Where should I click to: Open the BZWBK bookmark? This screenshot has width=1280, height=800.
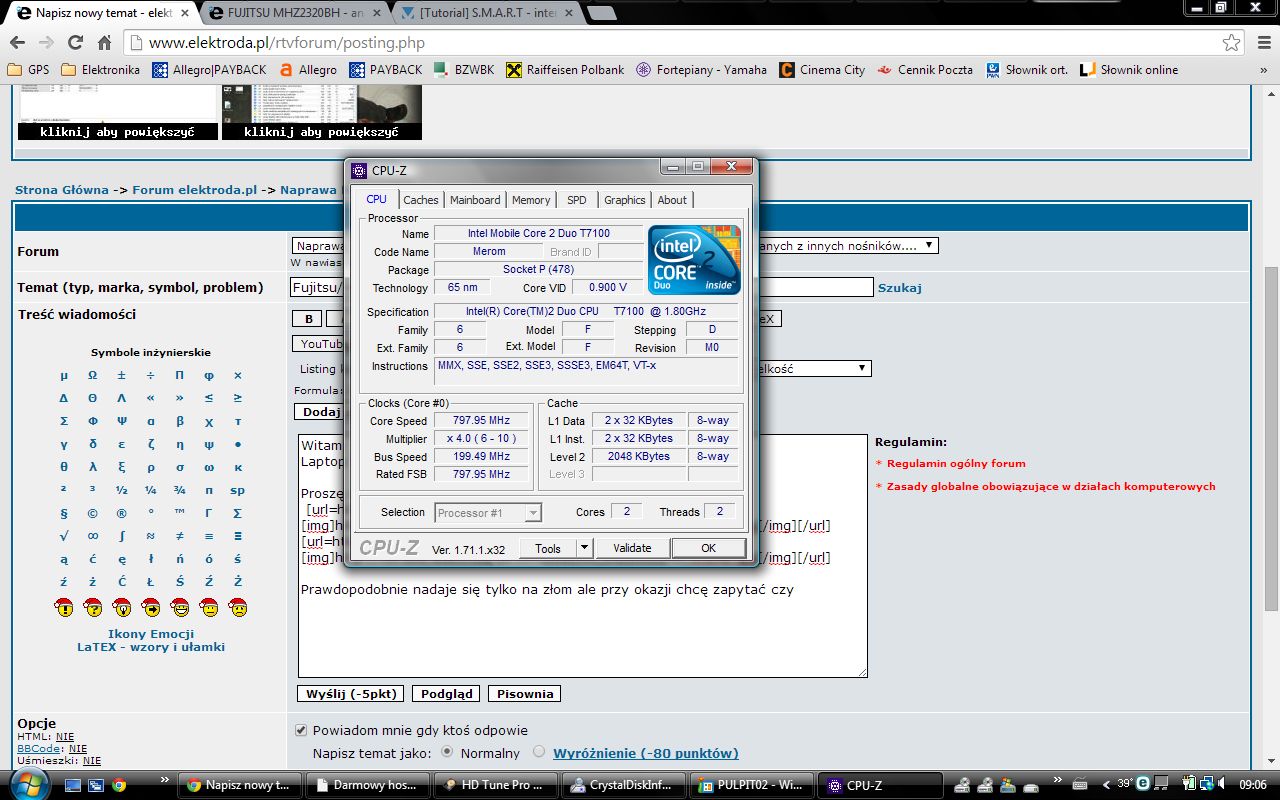(462, 70)
